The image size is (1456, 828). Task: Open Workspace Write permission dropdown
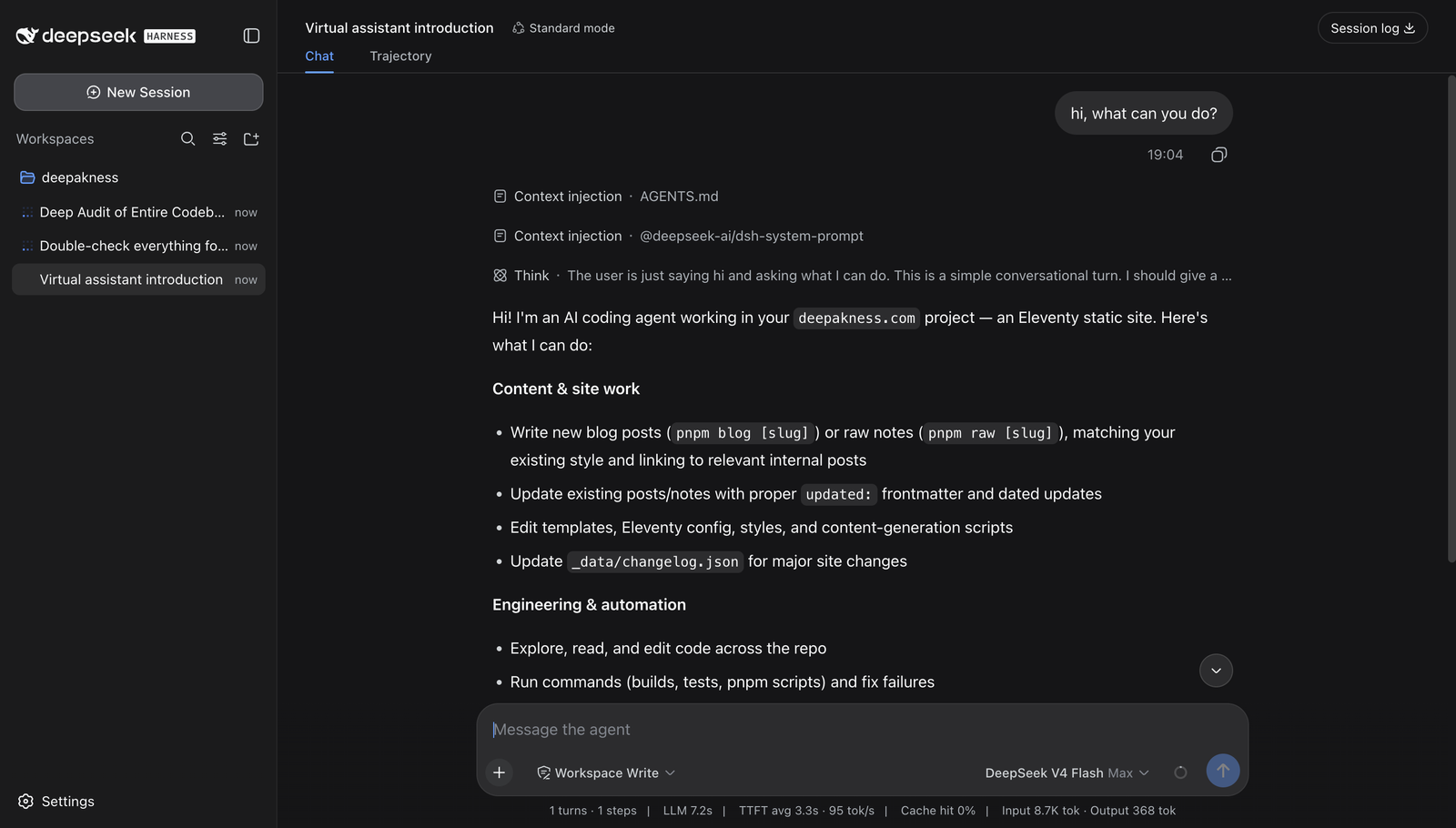coord(606,772)
